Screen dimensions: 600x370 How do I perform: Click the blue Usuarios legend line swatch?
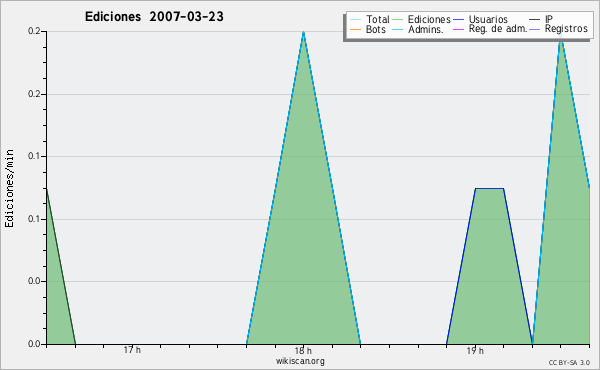click(458, 20)
